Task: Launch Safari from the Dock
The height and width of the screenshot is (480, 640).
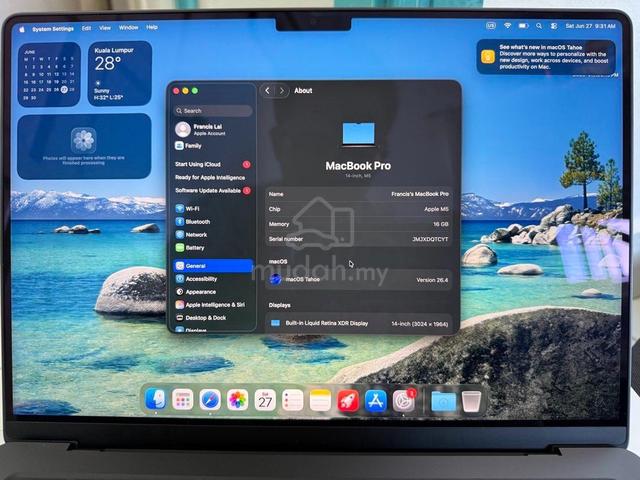Action: point(210,400)
